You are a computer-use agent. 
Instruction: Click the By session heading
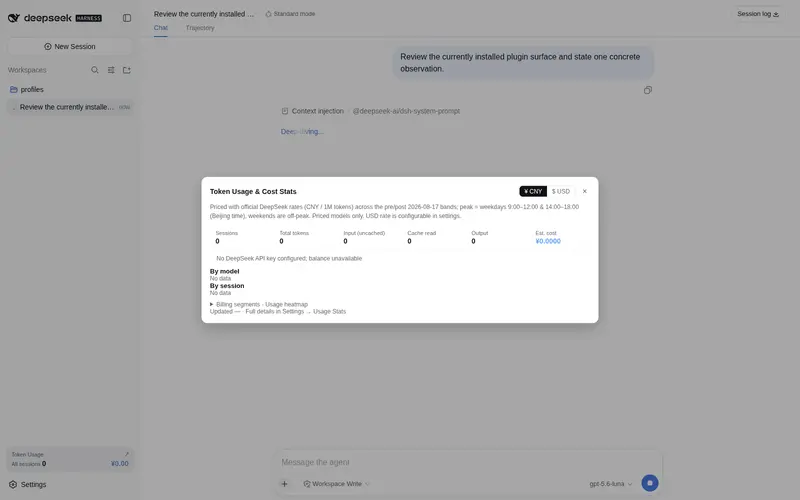click(x=227, y=286)
